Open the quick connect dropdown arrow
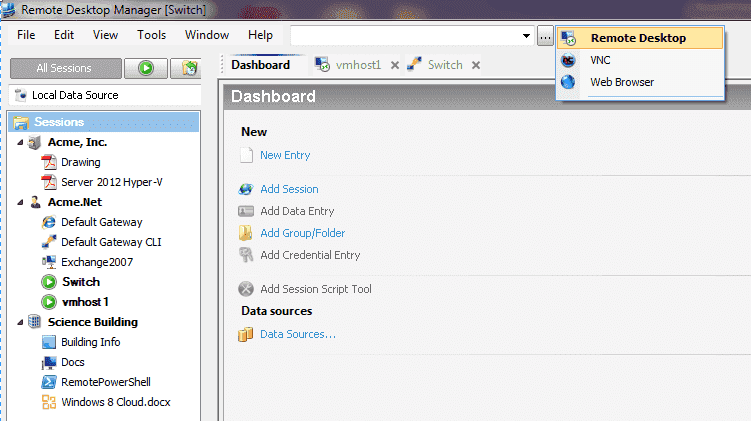Viewport: 751px width, 421px height. pos(526,36)
